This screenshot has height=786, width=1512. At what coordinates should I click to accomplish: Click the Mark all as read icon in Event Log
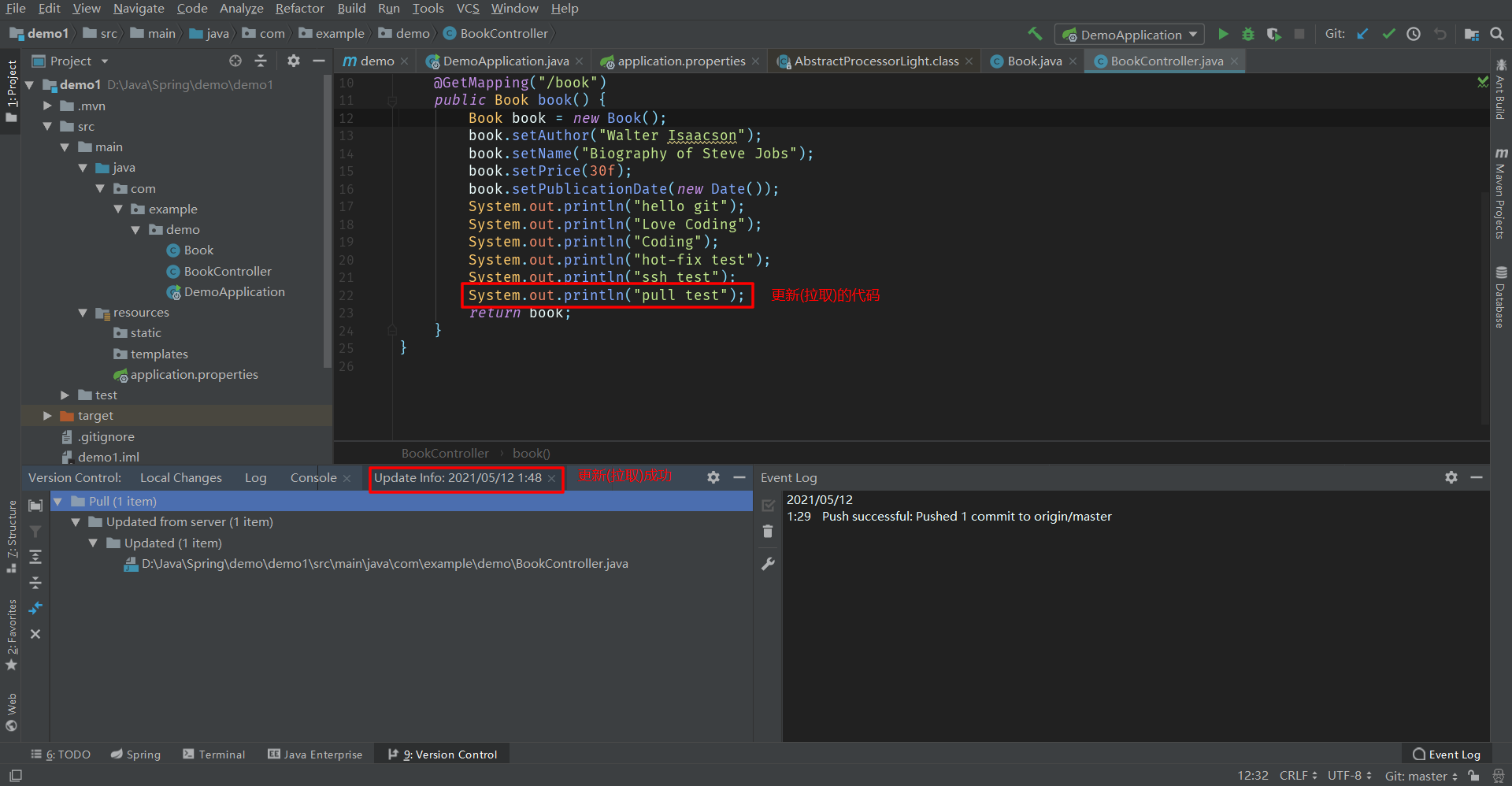tap(768, 506)
